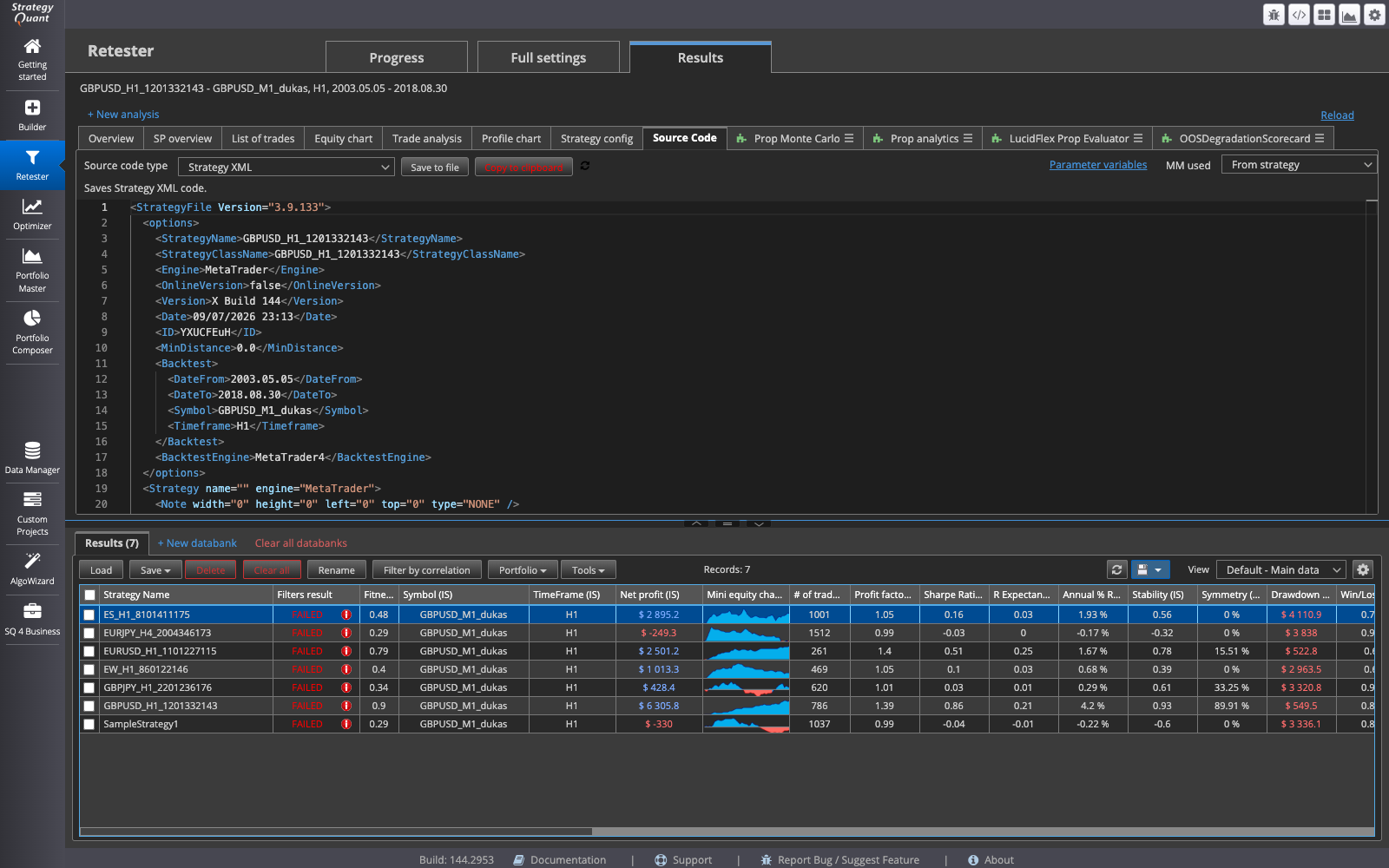This screenshot has width=1389, height=868.
Task: Check the SampleStrategy1 row checkbox
Action: coord(89,724)
